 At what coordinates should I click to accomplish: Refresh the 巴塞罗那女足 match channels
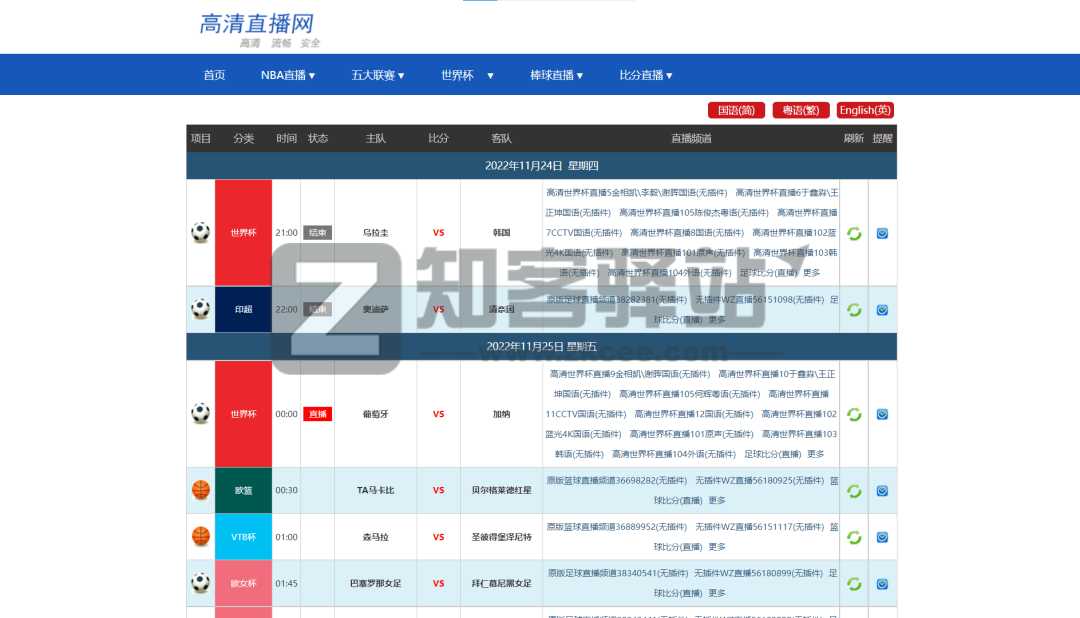854,583
